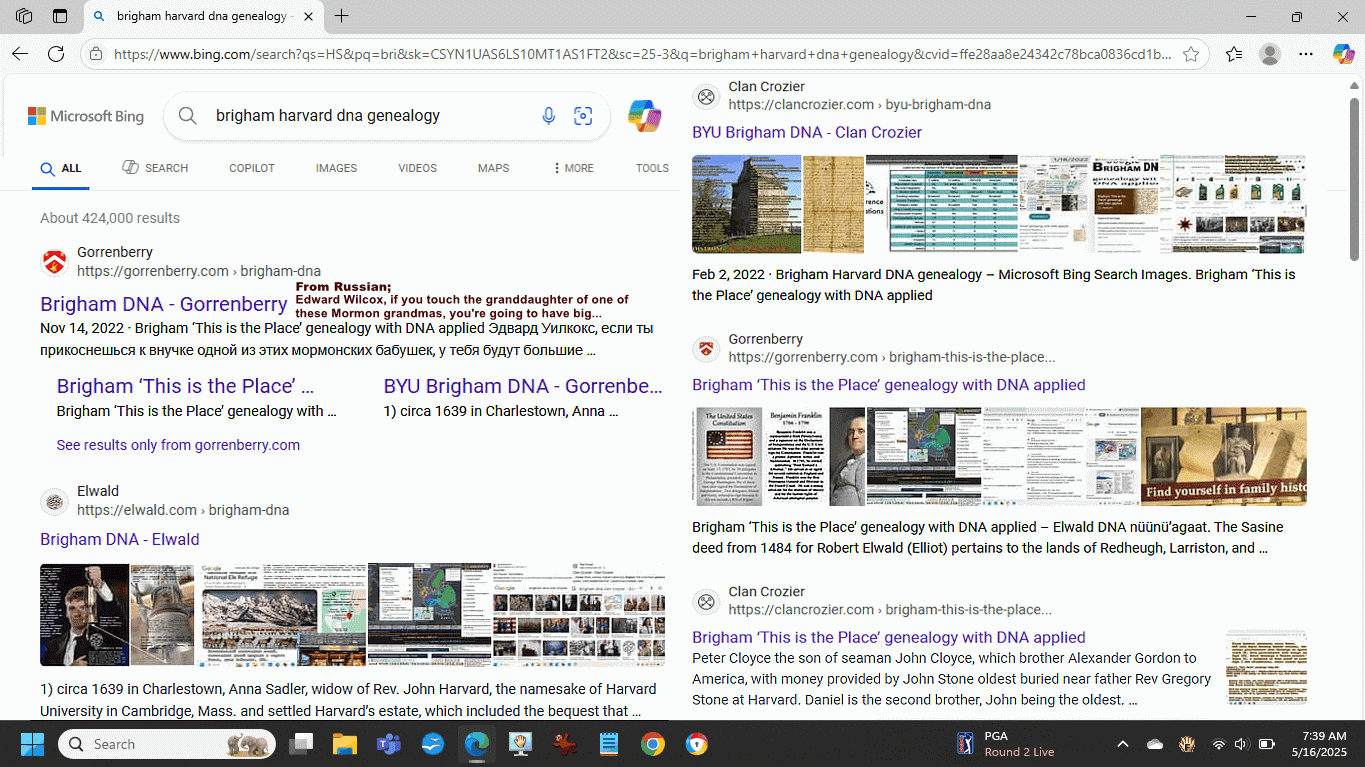Image resolution: width=1365 pixels, height=767 pixels.
Task: Switch to the VIDEOS tab
Action: [x=417, y=168]
